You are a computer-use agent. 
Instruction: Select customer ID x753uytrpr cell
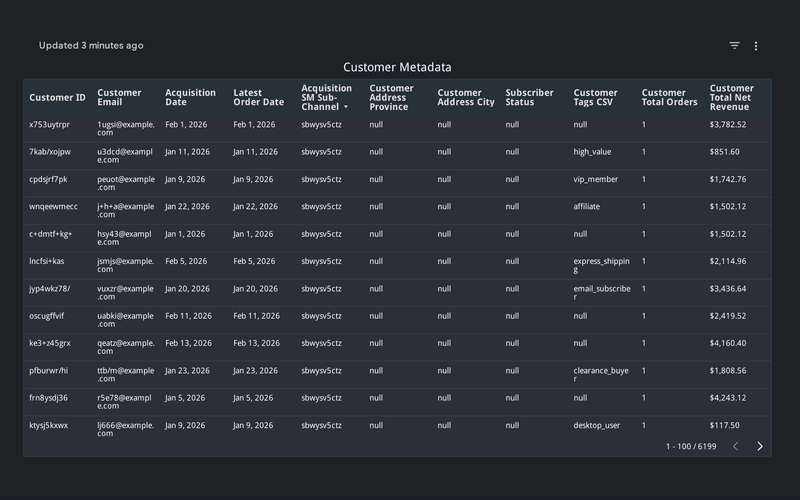tap(50, 125)
